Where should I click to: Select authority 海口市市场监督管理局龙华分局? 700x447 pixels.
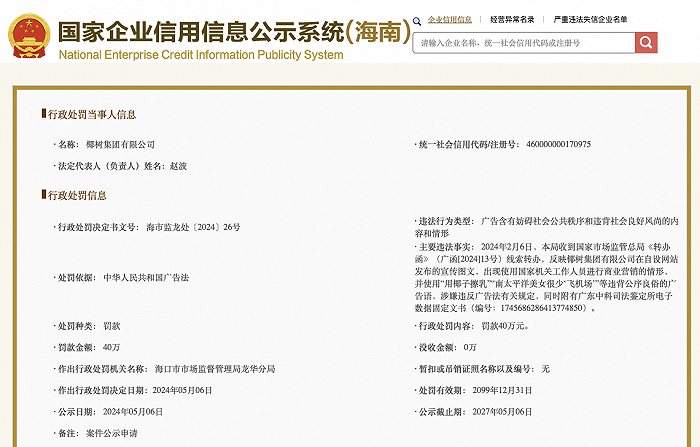click(x=215, y=369)
